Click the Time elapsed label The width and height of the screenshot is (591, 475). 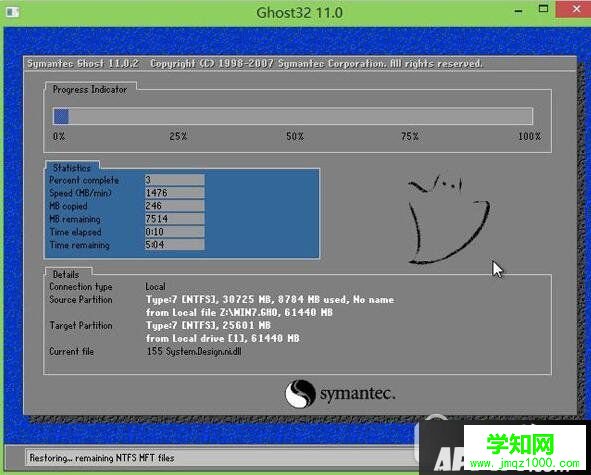(x=75, y=232)
